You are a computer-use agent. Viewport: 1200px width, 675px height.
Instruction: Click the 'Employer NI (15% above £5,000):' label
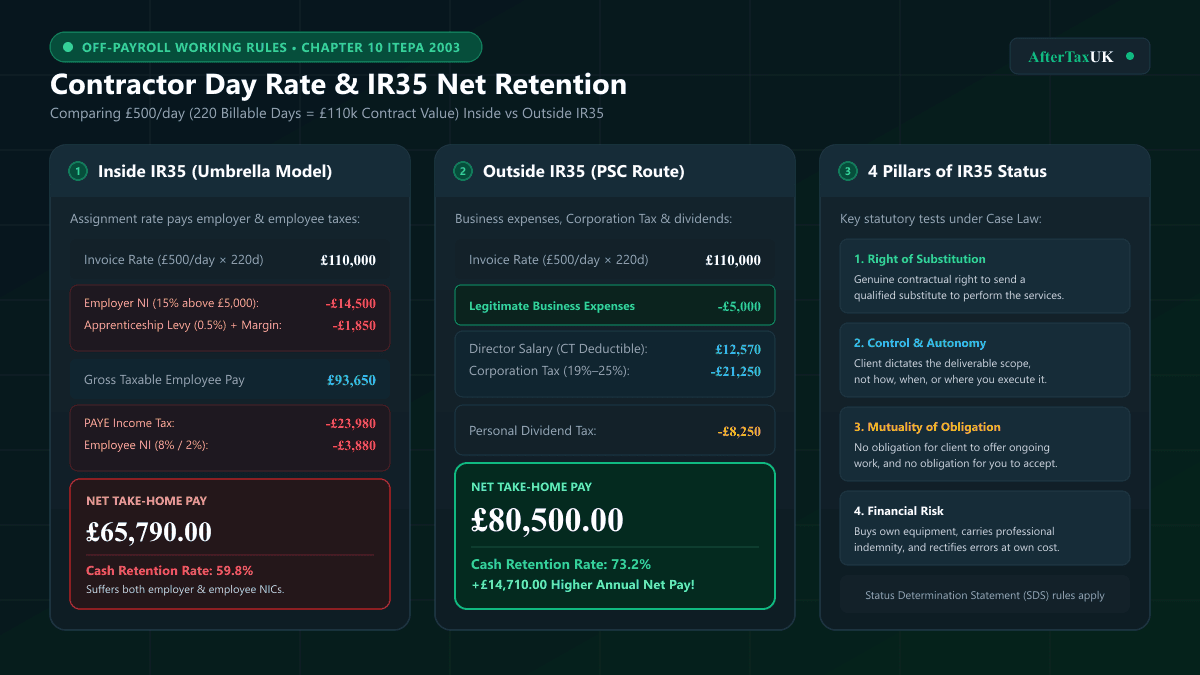pos(171,303)
